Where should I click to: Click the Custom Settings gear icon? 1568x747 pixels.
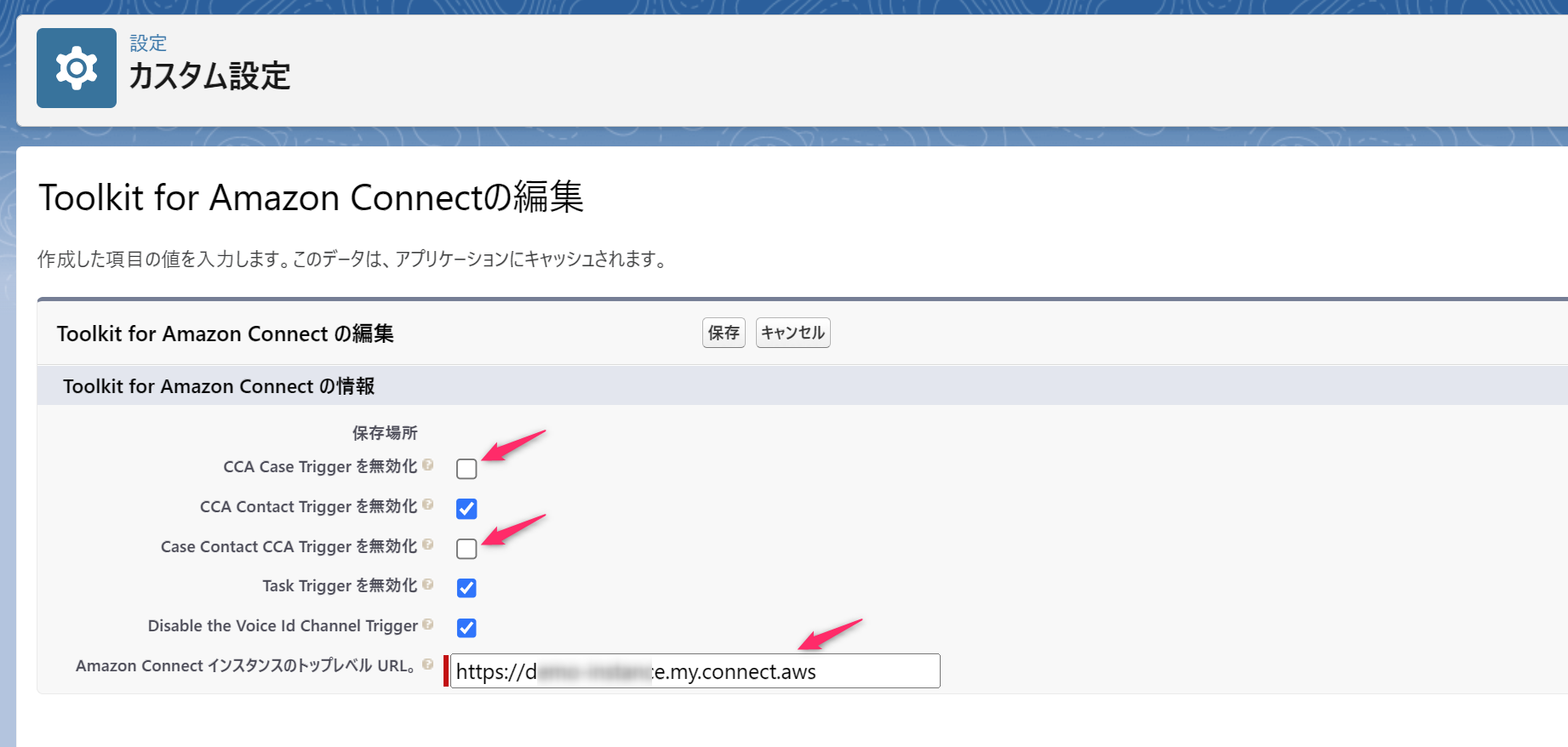[x=77, y=68]
